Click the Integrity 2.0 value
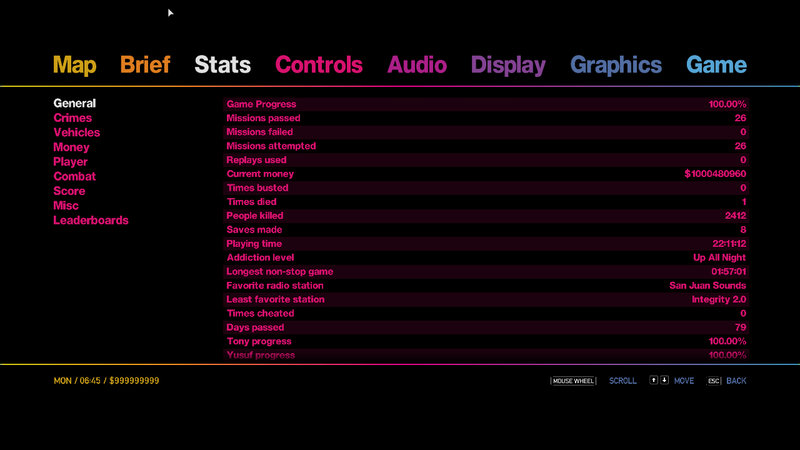The image size is (800, 450). click(x=719, y=299)
